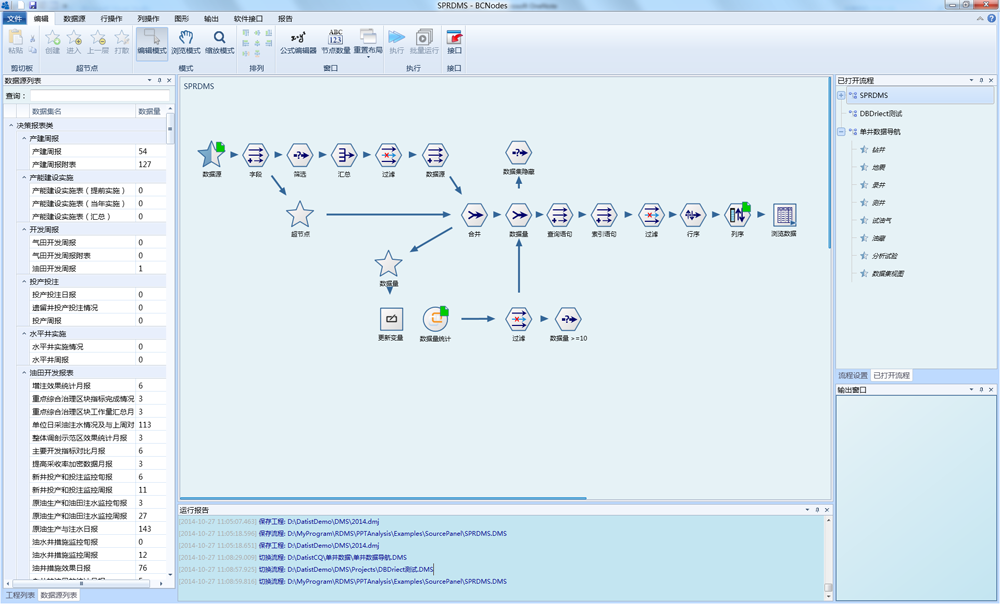Screen dimensions: 1000x604
Task: Toggle 编辑模式 edit mode button
Action: coord(152,42)
